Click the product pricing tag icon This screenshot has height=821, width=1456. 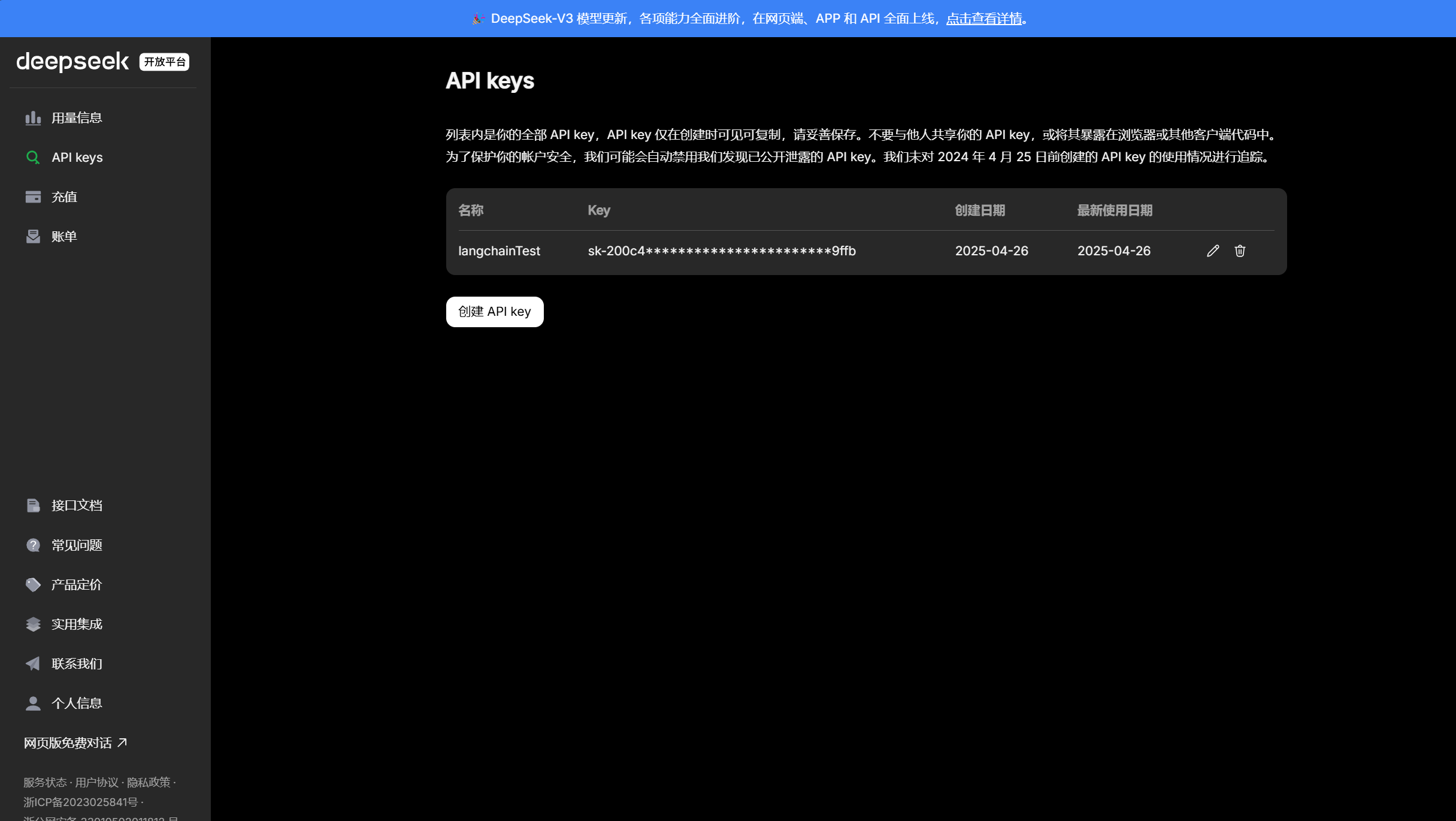33,585
